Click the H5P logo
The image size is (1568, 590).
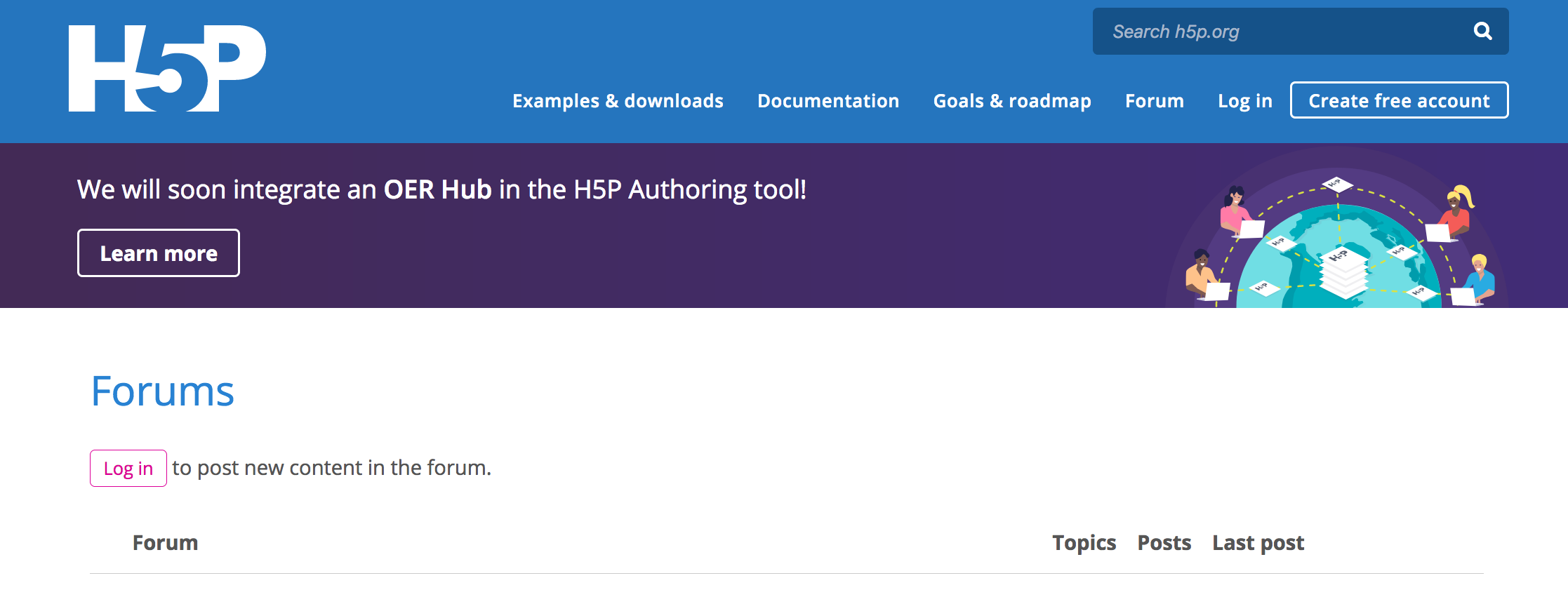167,68
